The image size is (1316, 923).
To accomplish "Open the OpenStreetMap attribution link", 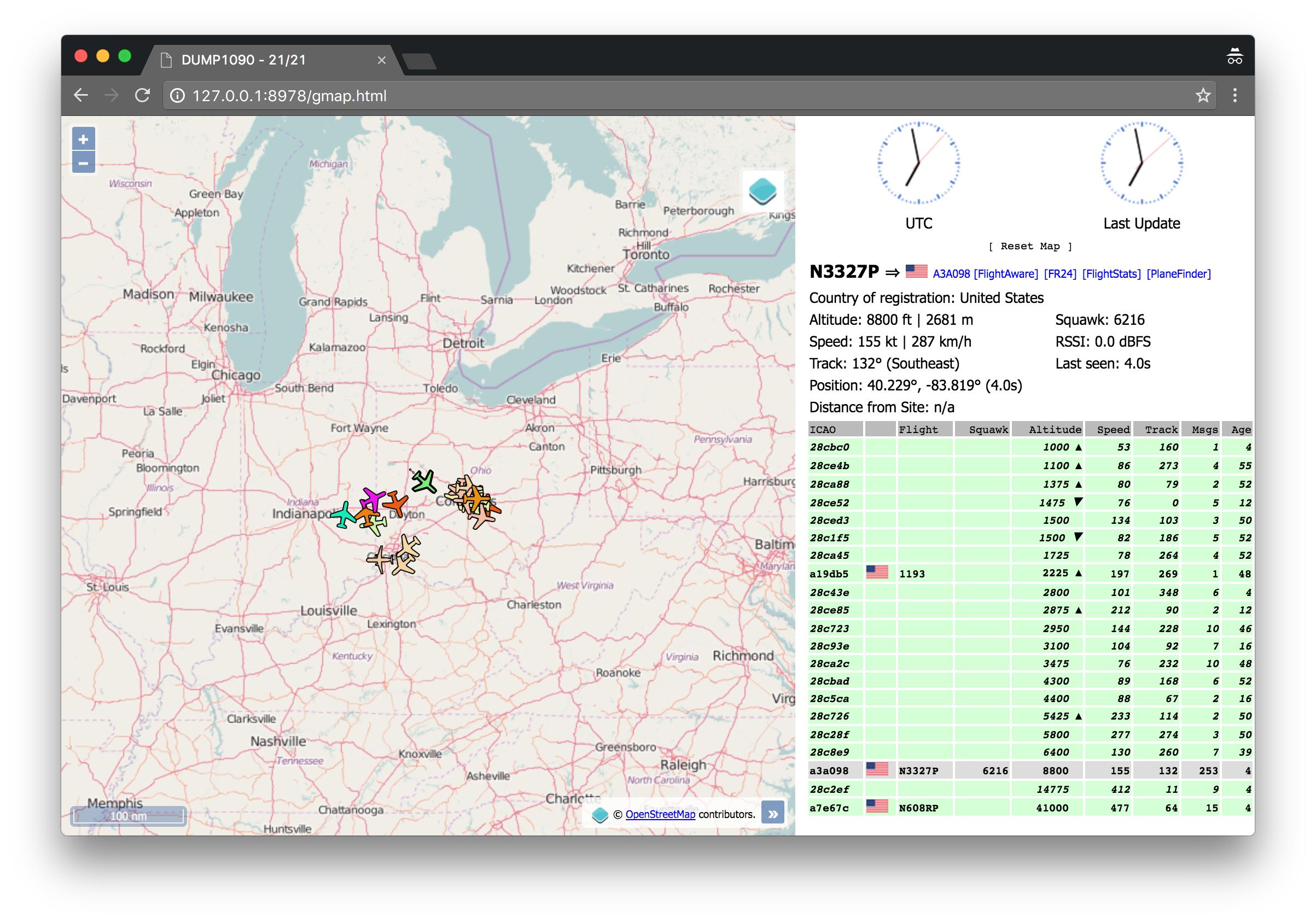I will click(x=660, y=814).
